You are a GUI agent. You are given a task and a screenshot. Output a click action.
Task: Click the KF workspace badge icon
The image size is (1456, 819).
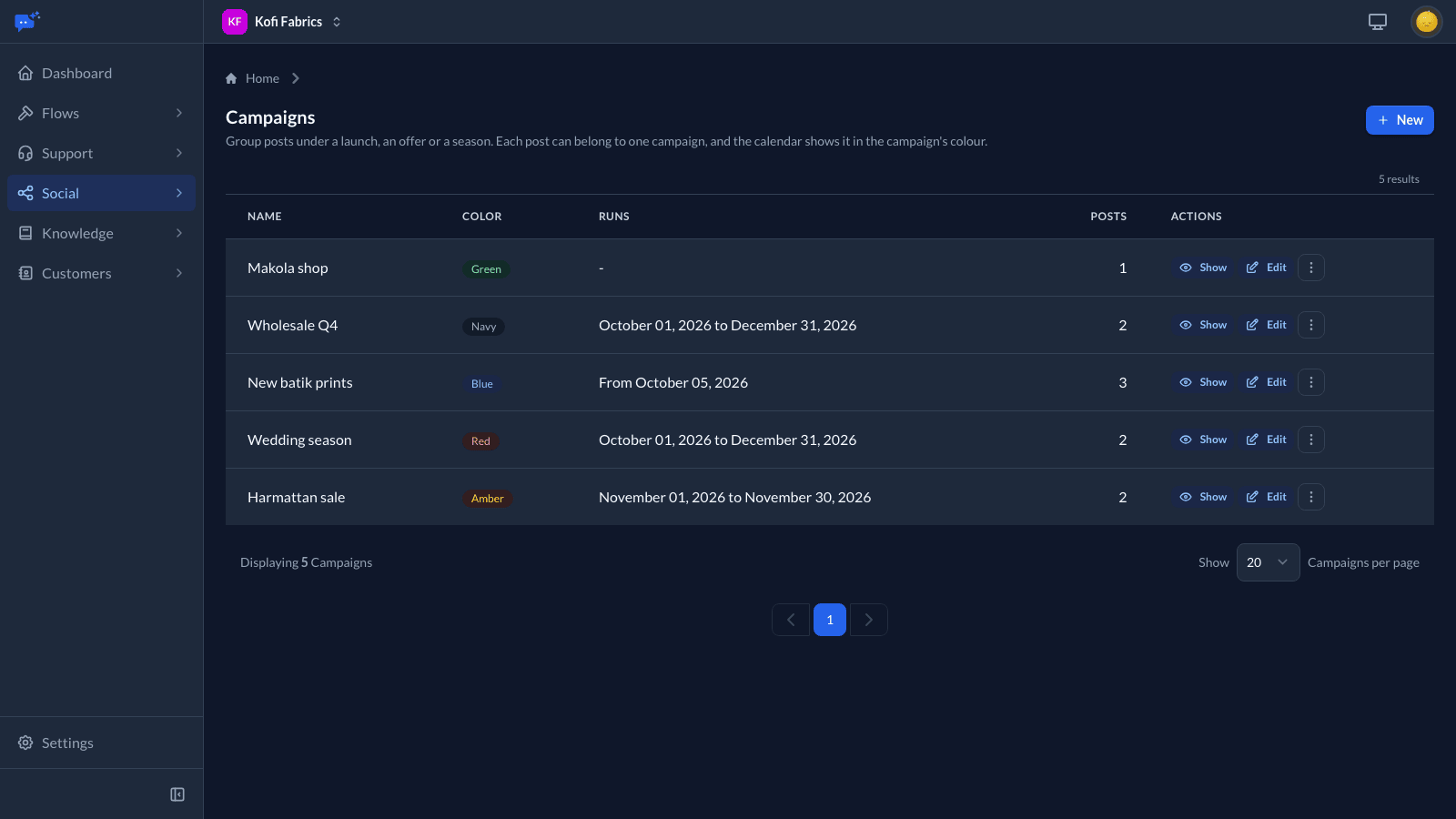[x=235, y=22]
